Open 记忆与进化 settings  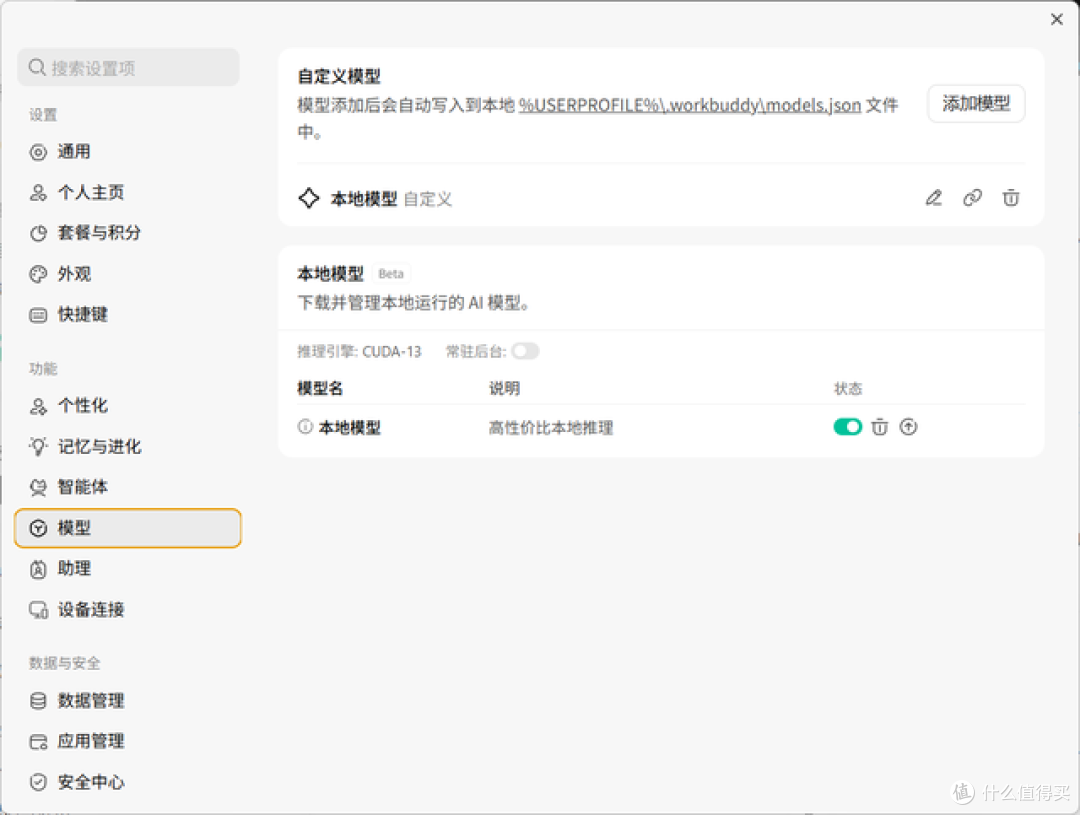pos(128,446)
